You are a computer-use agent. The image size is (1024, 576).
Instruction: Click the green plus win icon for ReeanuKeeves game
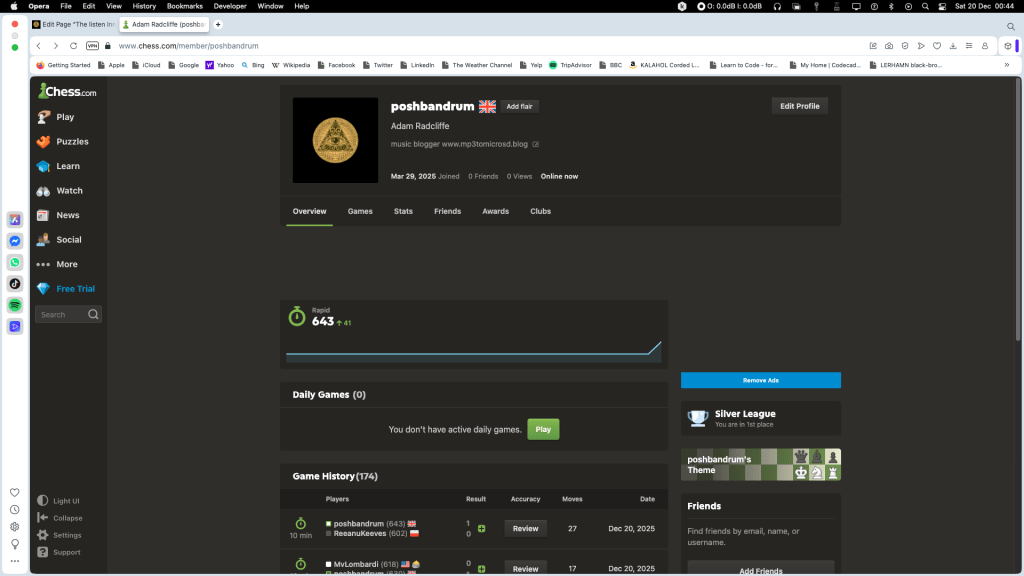(x=482, y=528)
